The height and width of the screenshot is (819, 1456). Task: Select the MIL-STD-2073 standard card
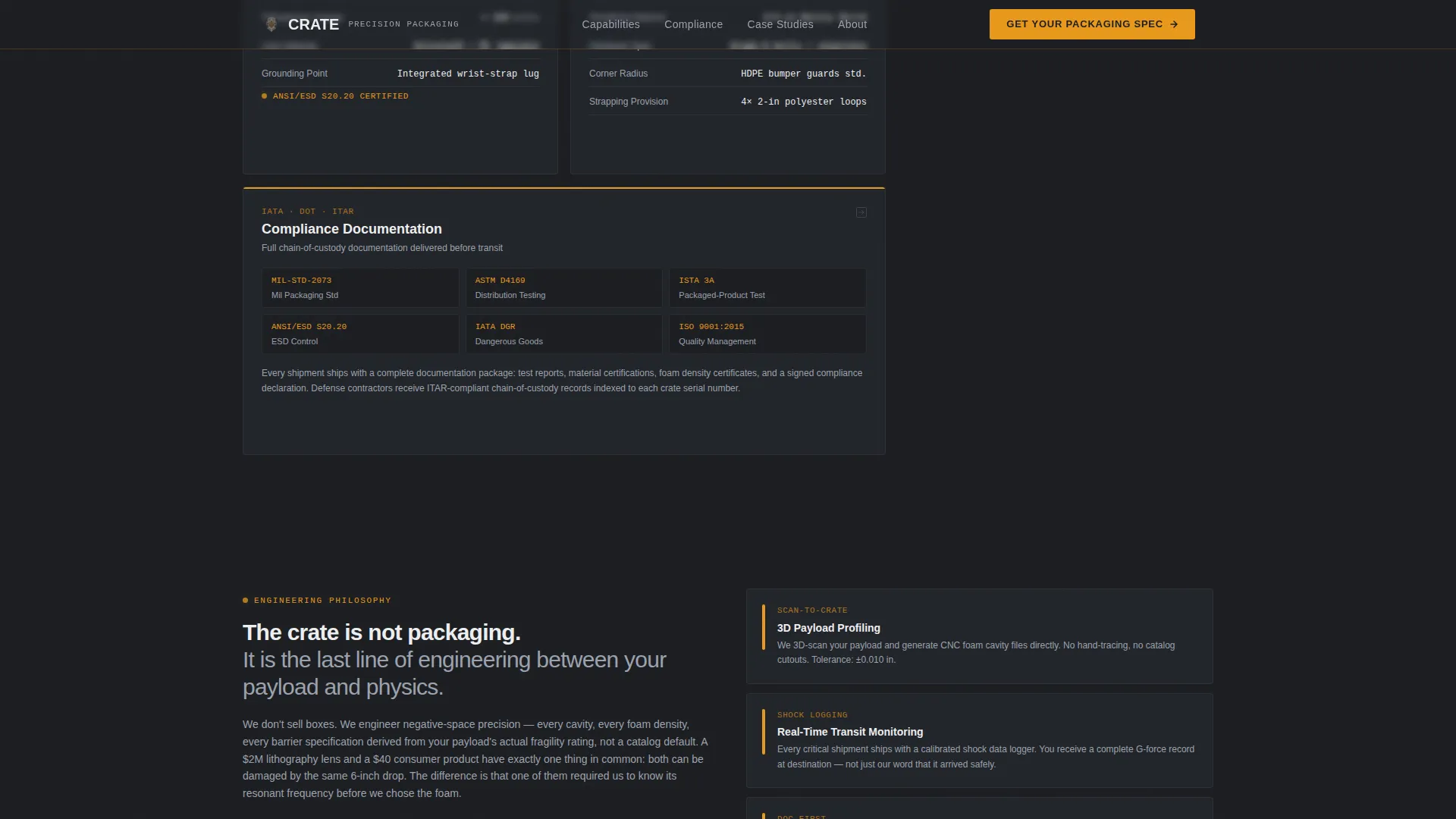tap(360, 287)
